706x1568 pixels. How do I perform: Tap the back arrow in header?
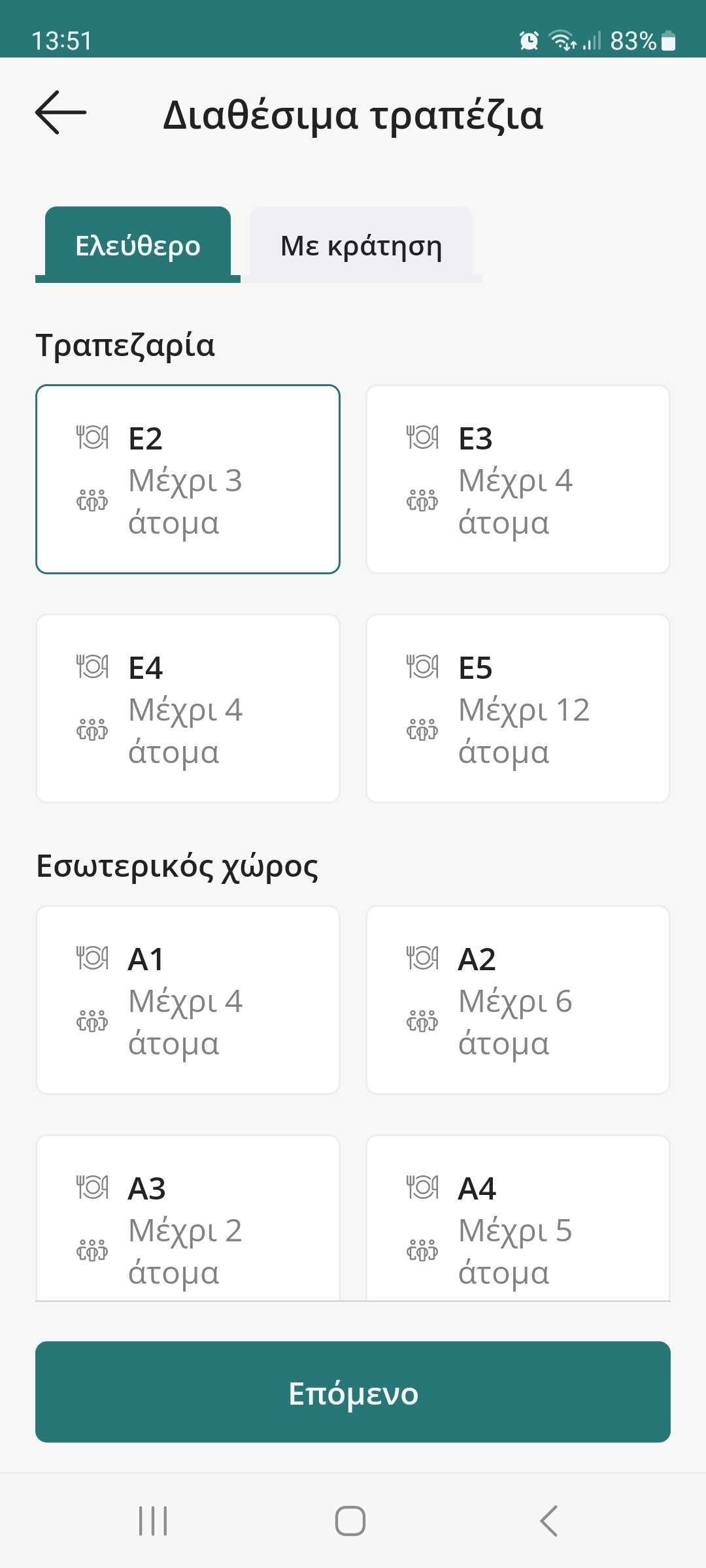(61, 112)
